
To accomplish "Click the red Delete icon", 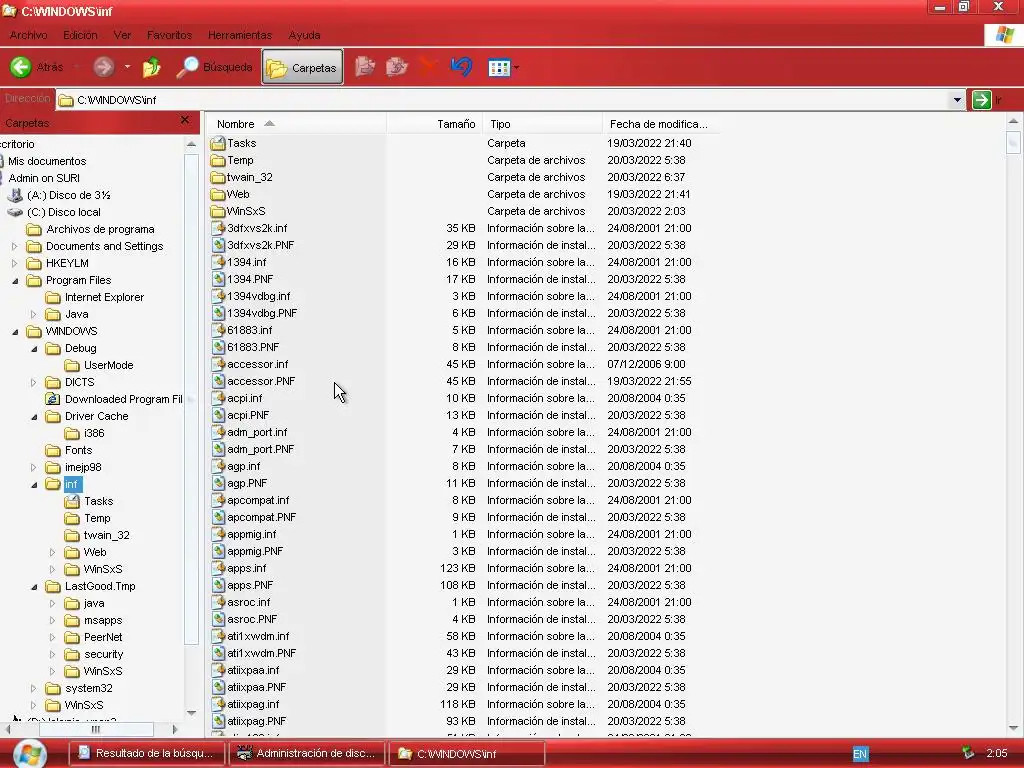I will click(429, 67).
